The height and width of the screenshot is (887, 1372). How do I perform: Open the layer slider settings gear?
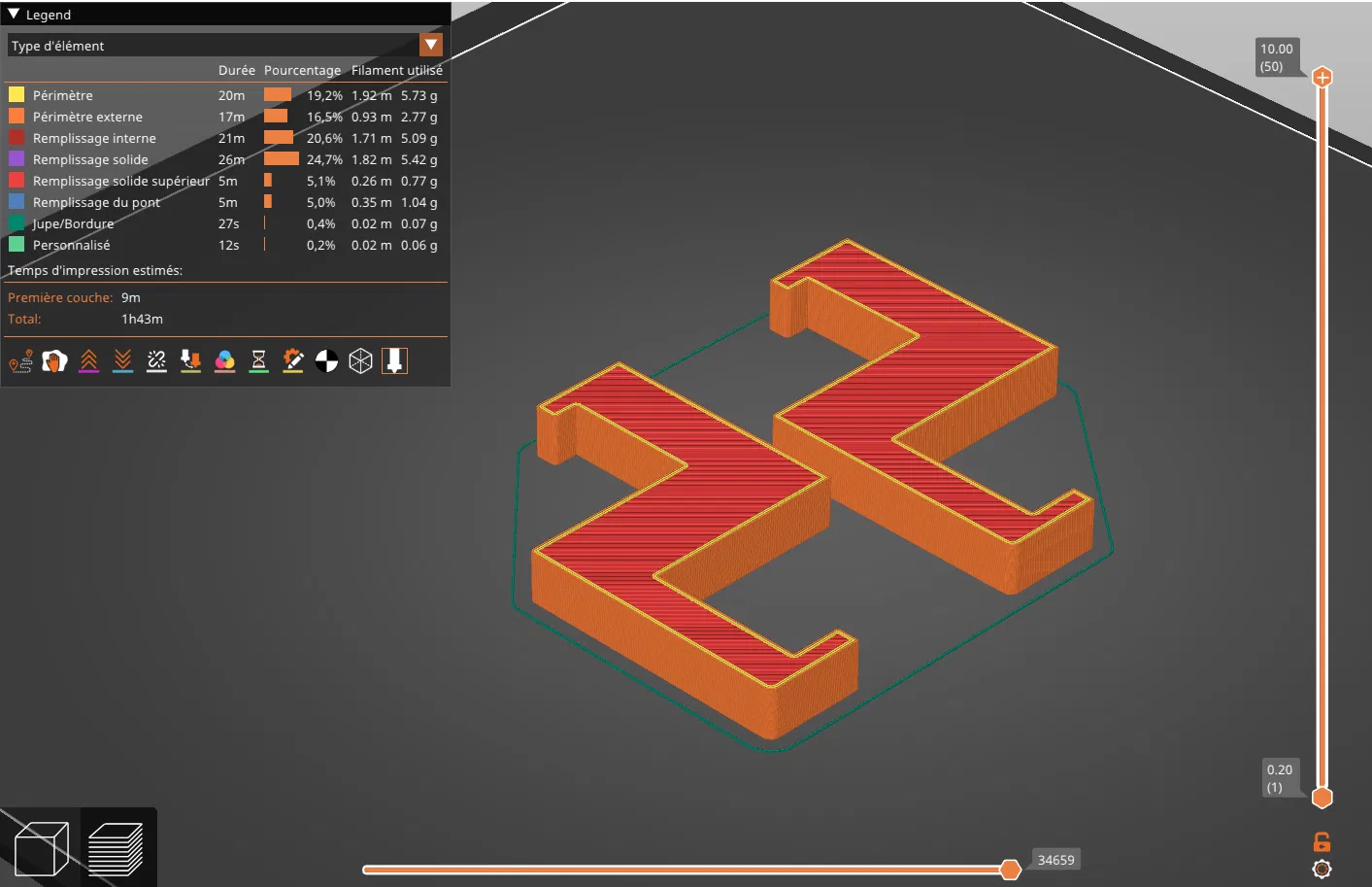(1322, 870)
